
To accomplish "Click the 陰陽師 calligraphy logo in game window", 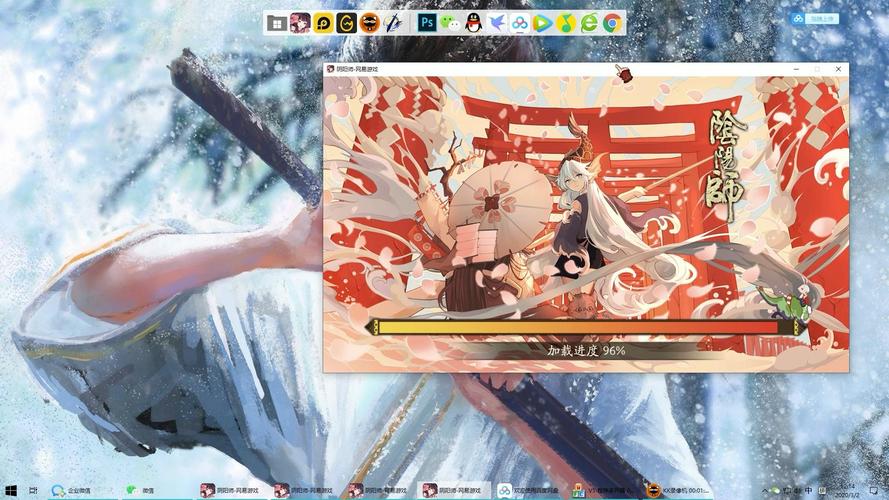I will [x=726, y=164].
